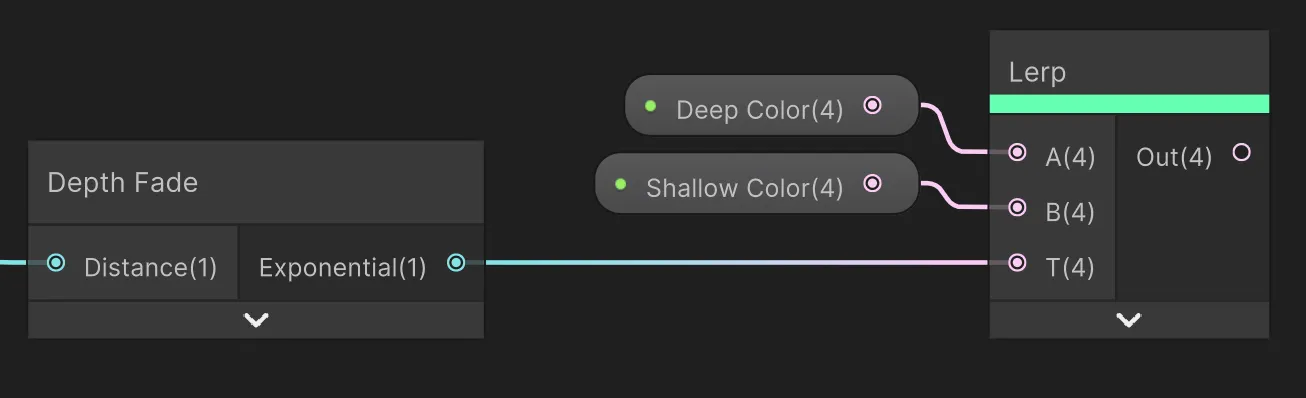Image resolution: width=1306 pixels, height=398 pixels.
Task: Click the Depth Fade Distance input port
Action: (x=56, y=263)
